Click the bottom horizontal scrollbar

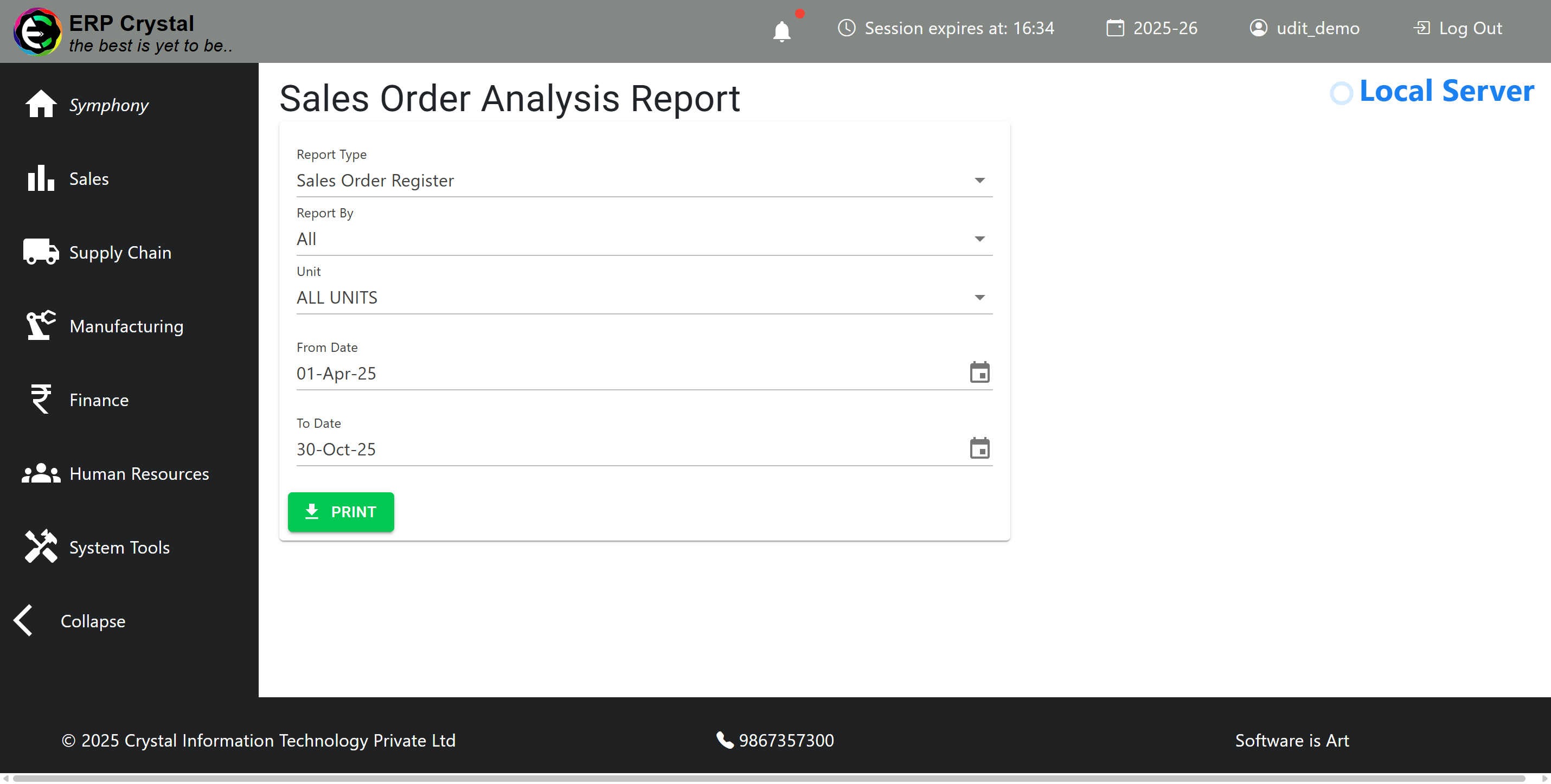(x=768, y=779)
